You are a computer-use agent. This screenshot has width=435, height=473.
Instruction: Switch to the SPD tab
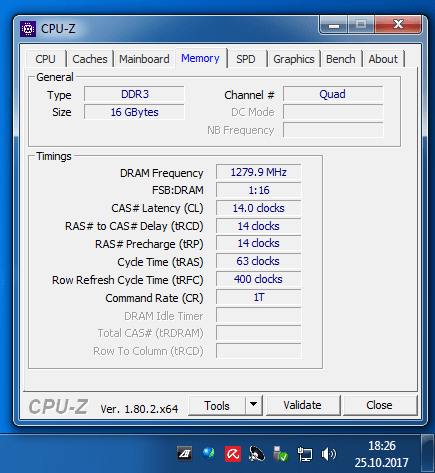tap(246, 59)
